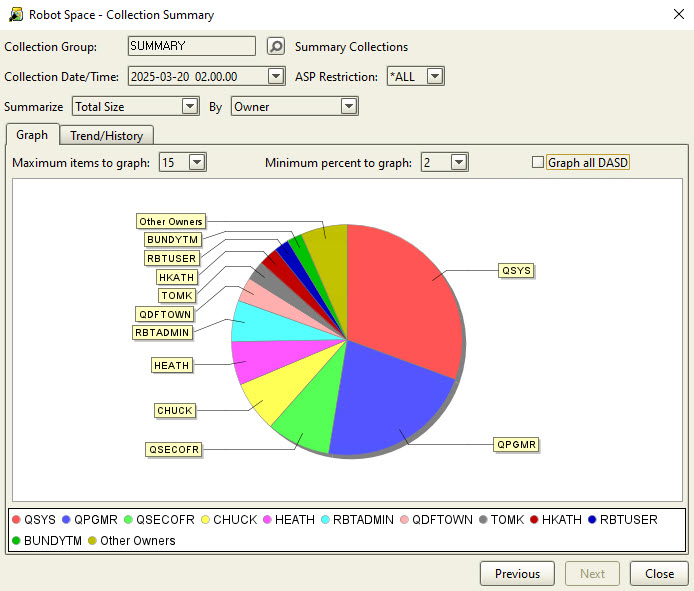The height and width of the screenshot is (591, 694).
Task: Switch to the Graph tab
Action: [32, 135]
